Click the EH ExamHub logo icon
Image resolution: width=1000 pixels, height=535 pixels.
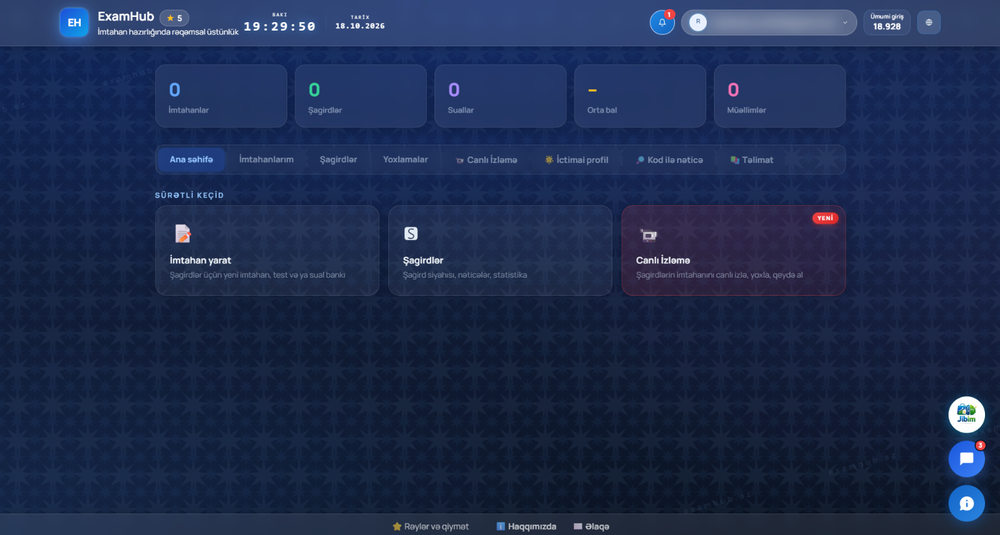[74, 22]
